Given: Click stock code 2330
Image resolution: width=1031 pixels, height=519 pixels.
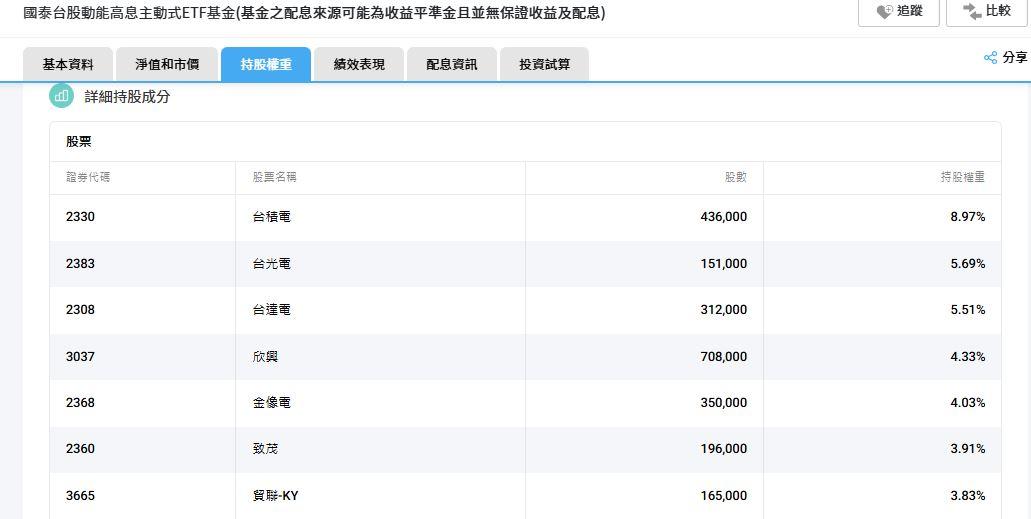Looking at the screenshot, I should point(80,217).
